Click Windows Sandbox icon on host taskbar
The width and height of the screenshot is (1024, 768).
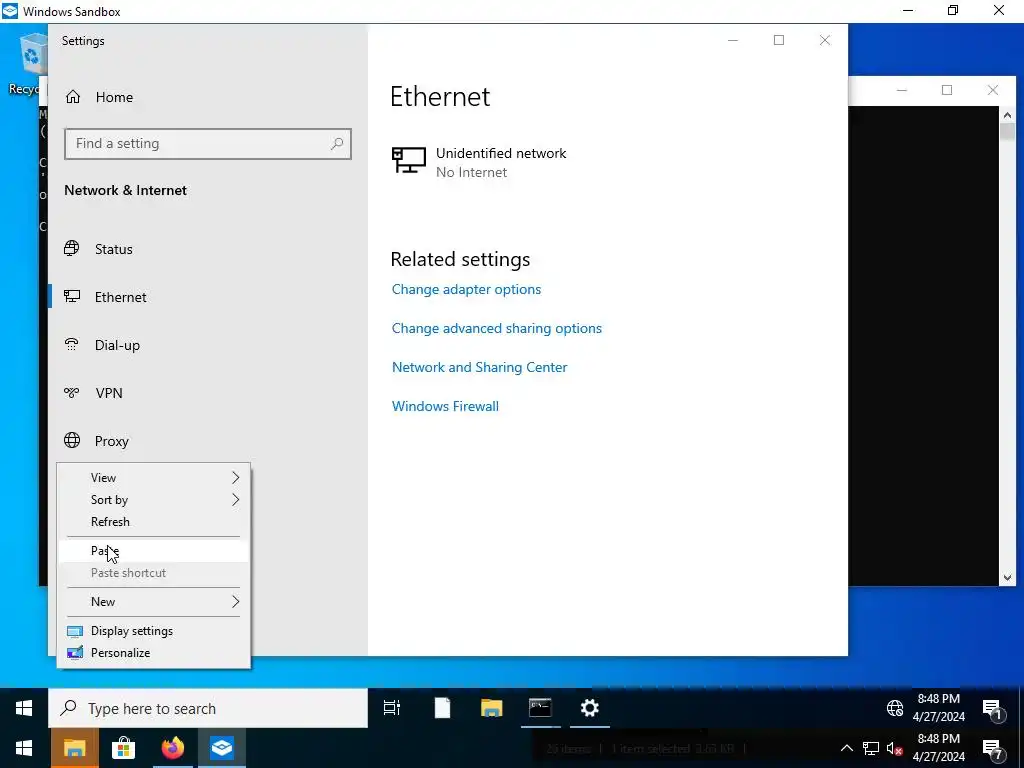[x=222, y=748]
